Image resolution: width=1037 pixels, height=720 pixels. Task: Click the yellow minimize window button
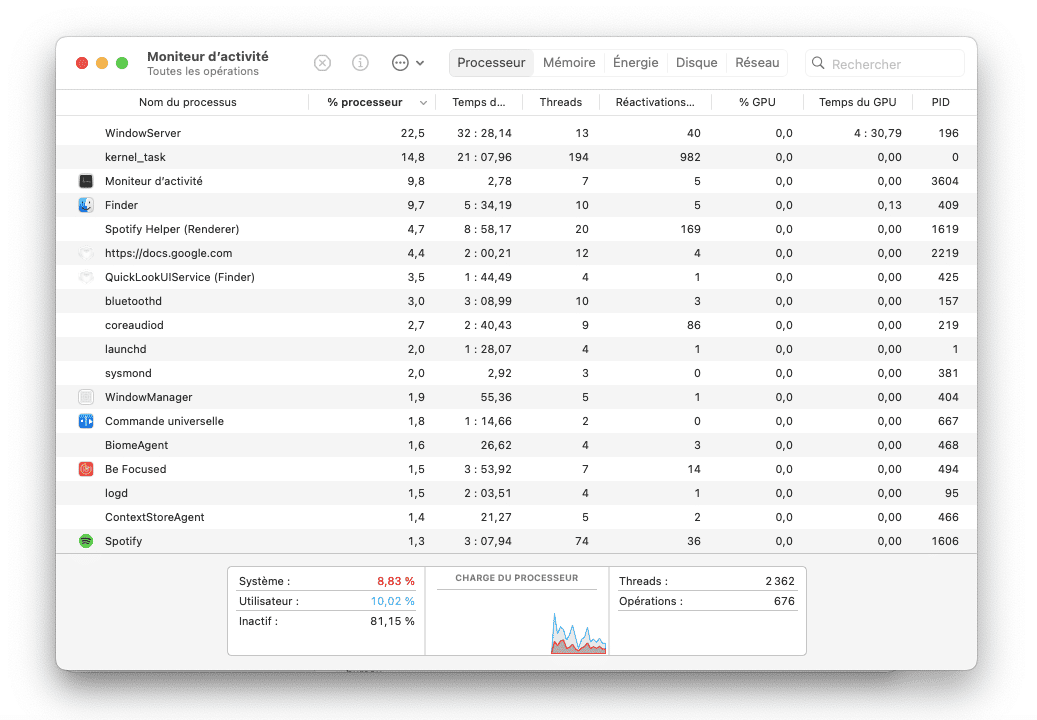102,63
